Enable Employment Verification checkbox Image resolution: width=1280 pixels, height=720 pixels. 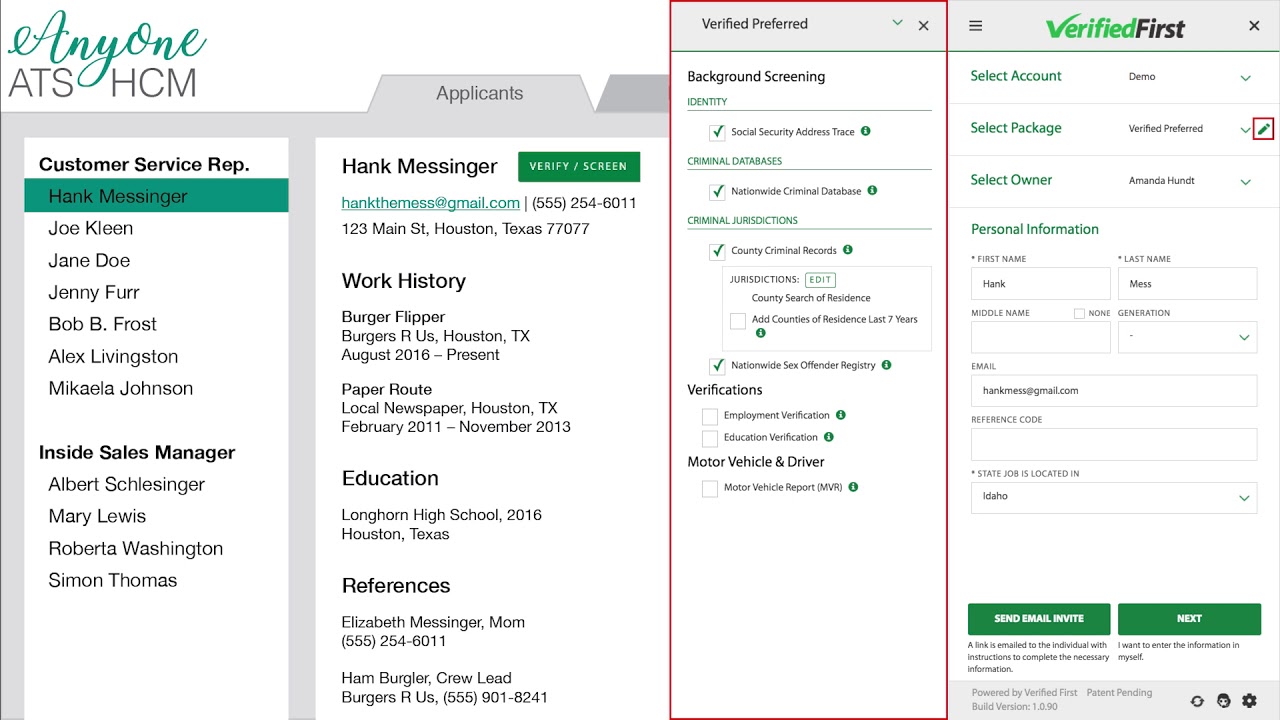[x=710, y=416]
